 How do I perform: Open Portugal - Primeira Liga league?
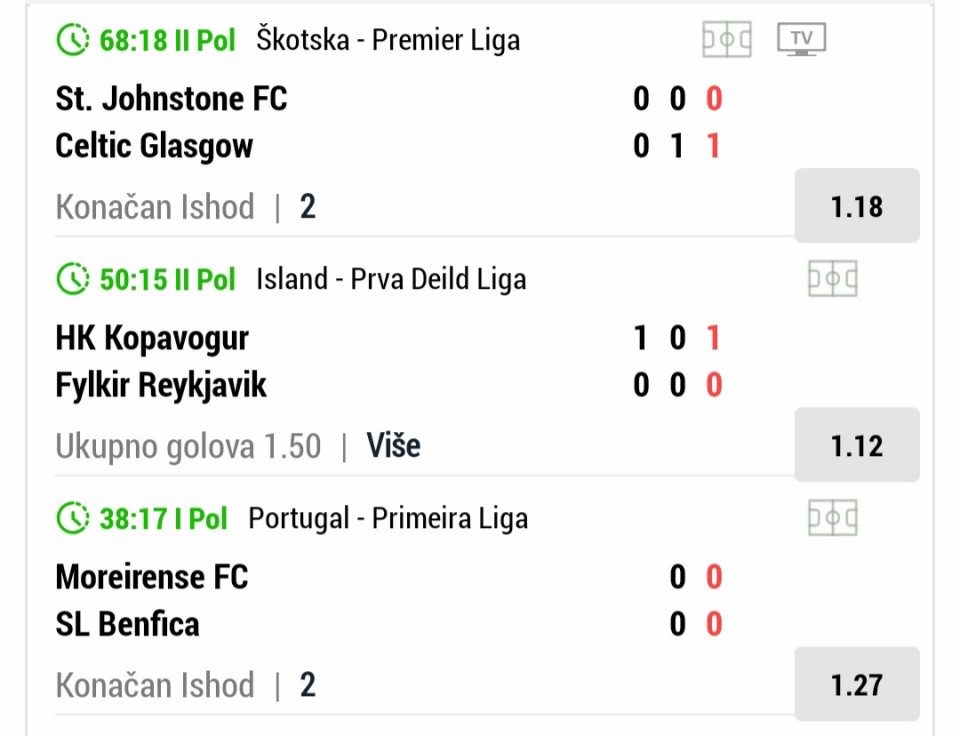click(388, 519)
